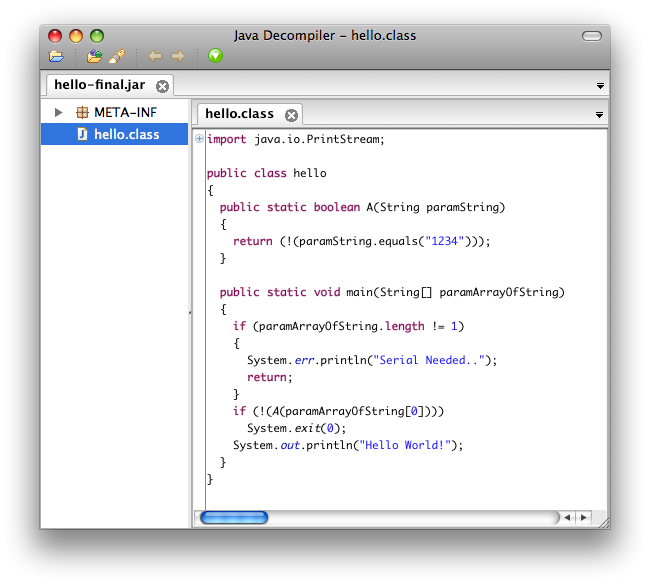The width and height of the screenshot is (650, 584).
Task: Click the boolean keyword
Action: coord(337,207)
